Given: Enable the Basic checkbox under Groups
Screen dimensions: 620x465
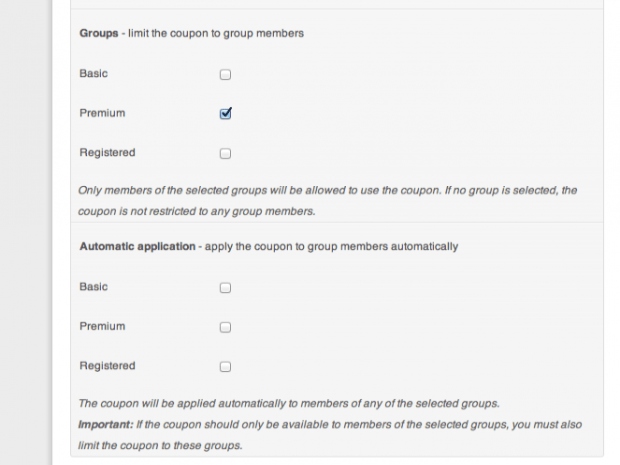Looking at the screenshot, I should click(x=225, y=74).
